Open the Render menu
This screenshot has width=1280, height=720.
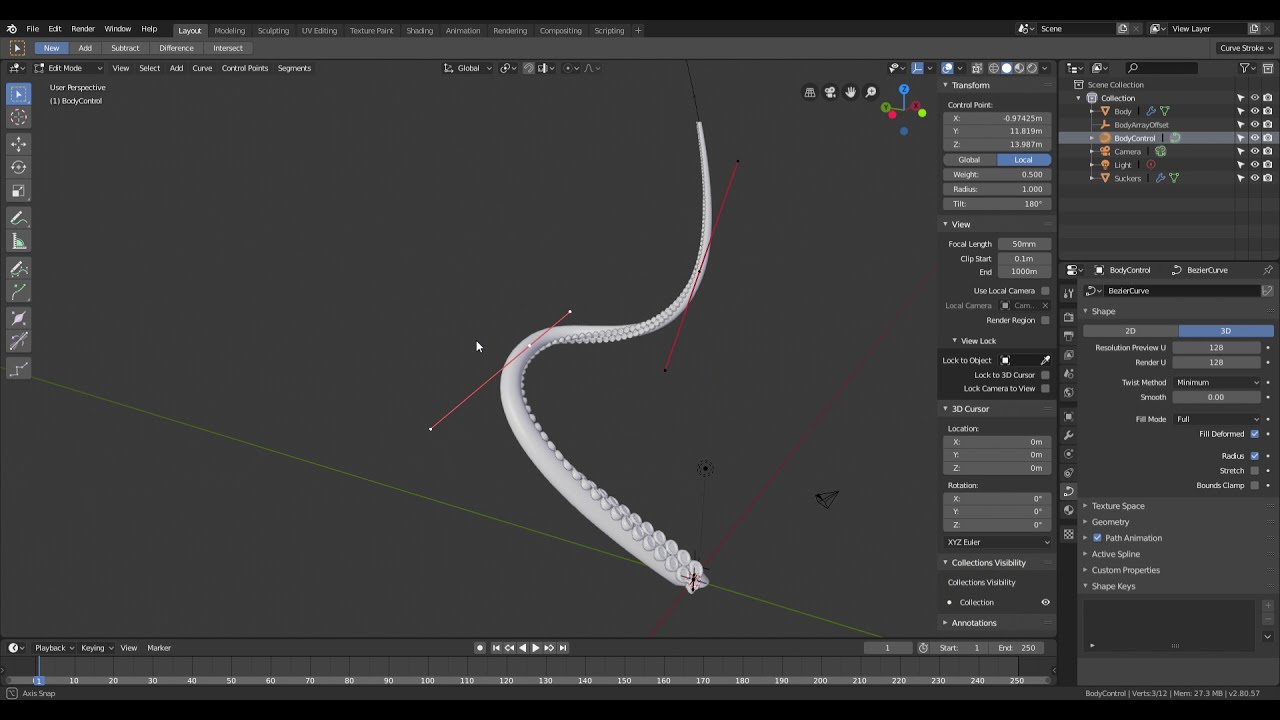coord(83,30)
